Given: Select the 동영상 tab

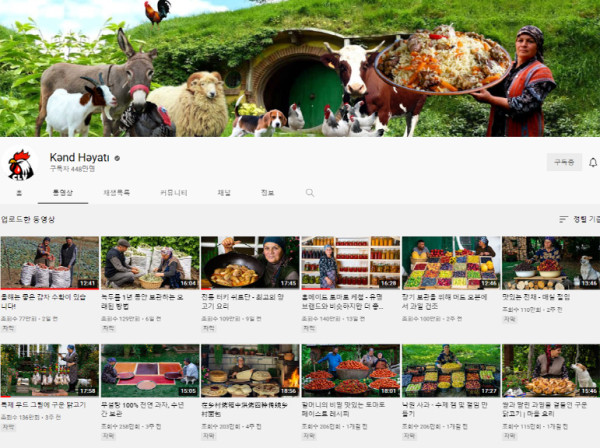Looking at the screenshot, I should point(63,193).
